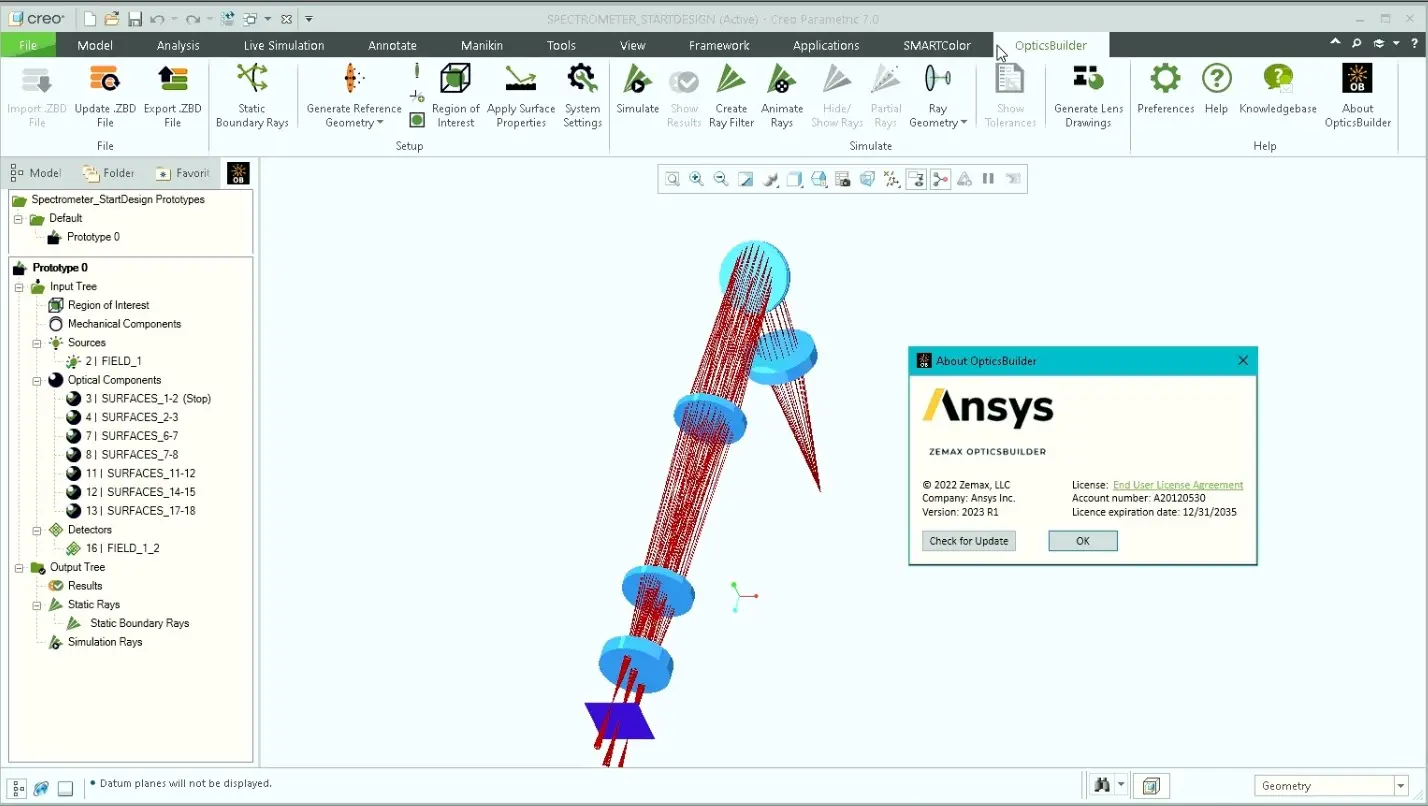
Task: Open the Knowledgebase
Action: [x=1277, y=89]
